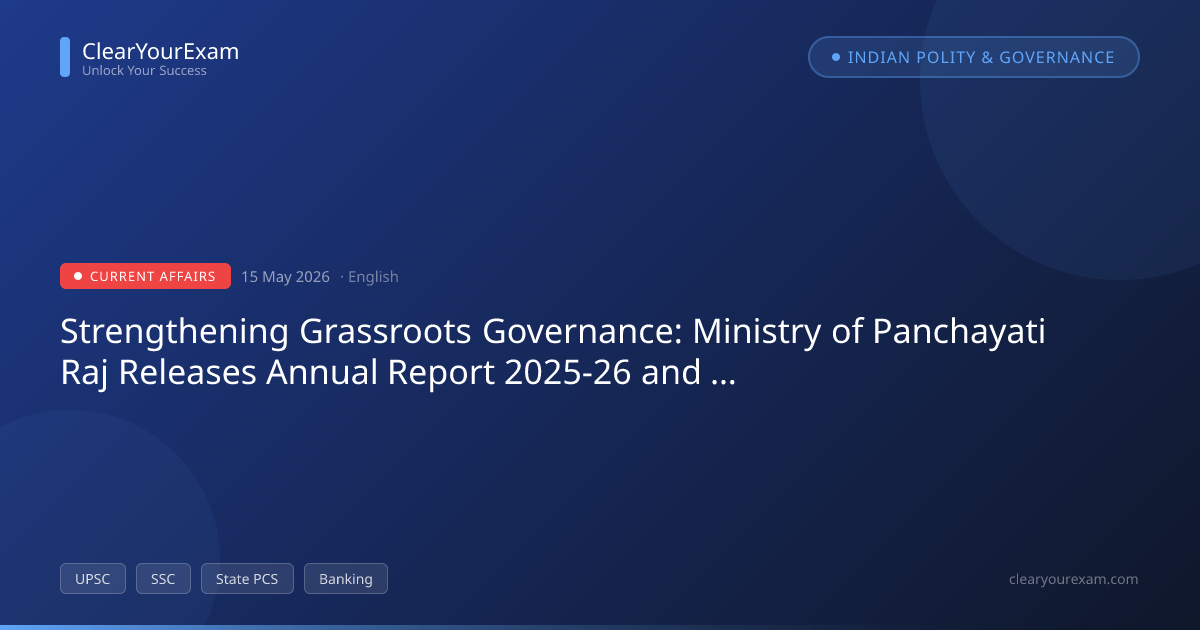This screenshot has width=1200, height=630.
Task: Select the SSC tag
Action: pos(163,579)
